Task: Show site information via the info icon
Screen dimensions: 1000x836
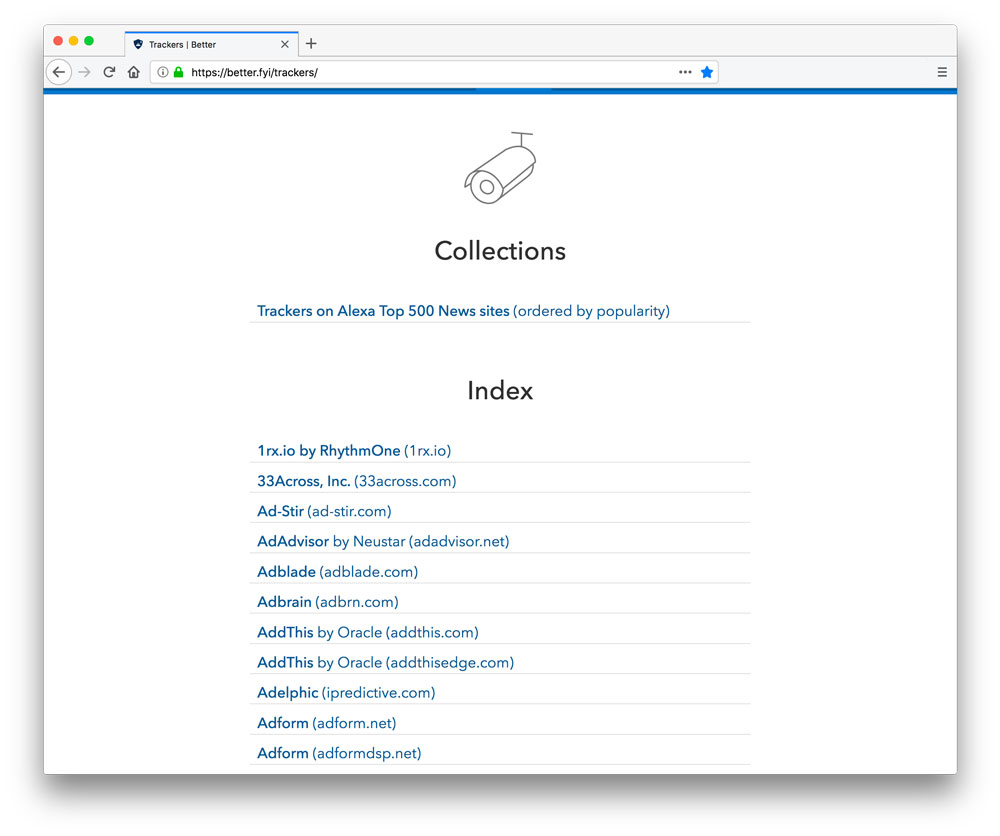Action: [x=163, y=72]
